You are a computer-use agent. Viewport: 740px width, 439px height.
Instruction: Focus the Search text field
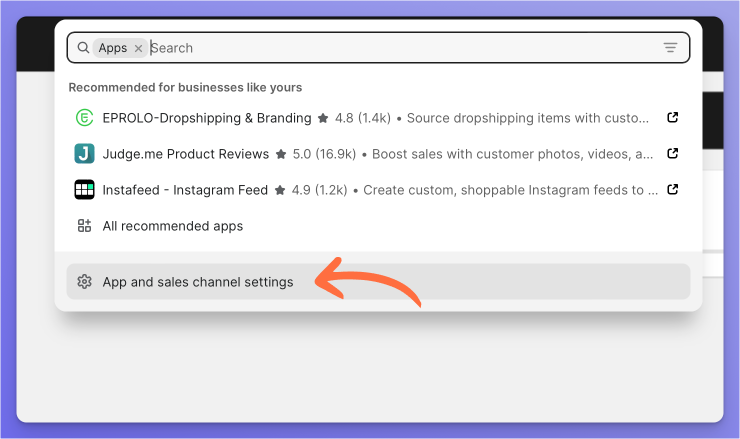(x=400, y=48)
